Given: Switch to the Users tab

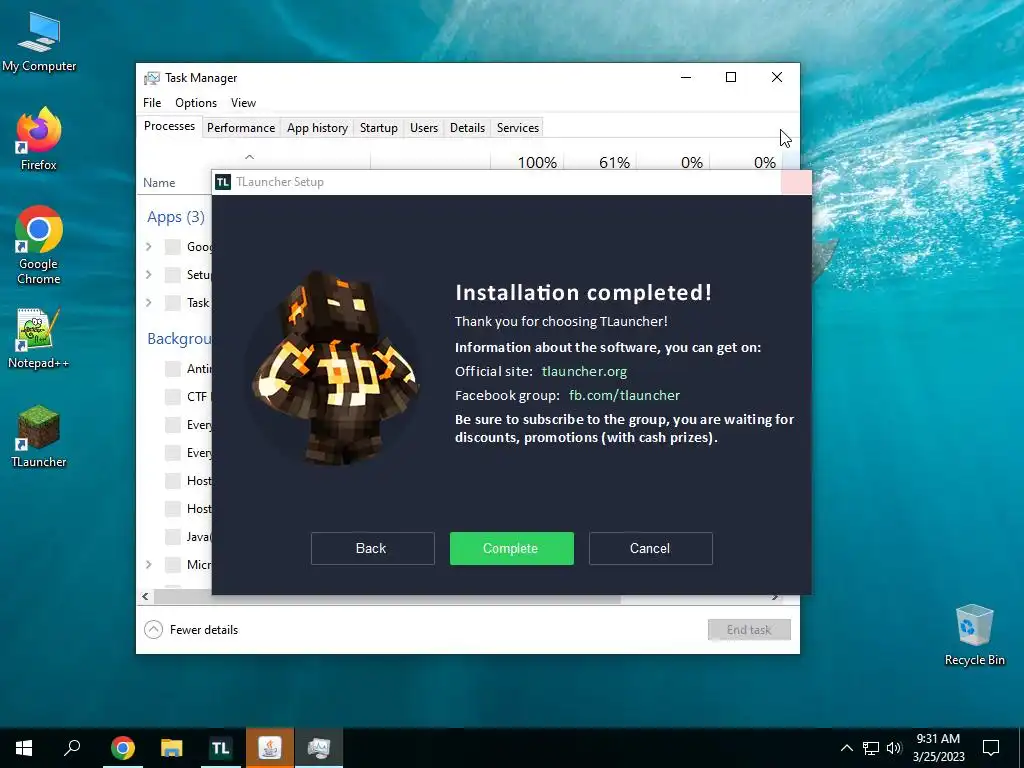Looking at the screenshot, I should tap(424, 128).
